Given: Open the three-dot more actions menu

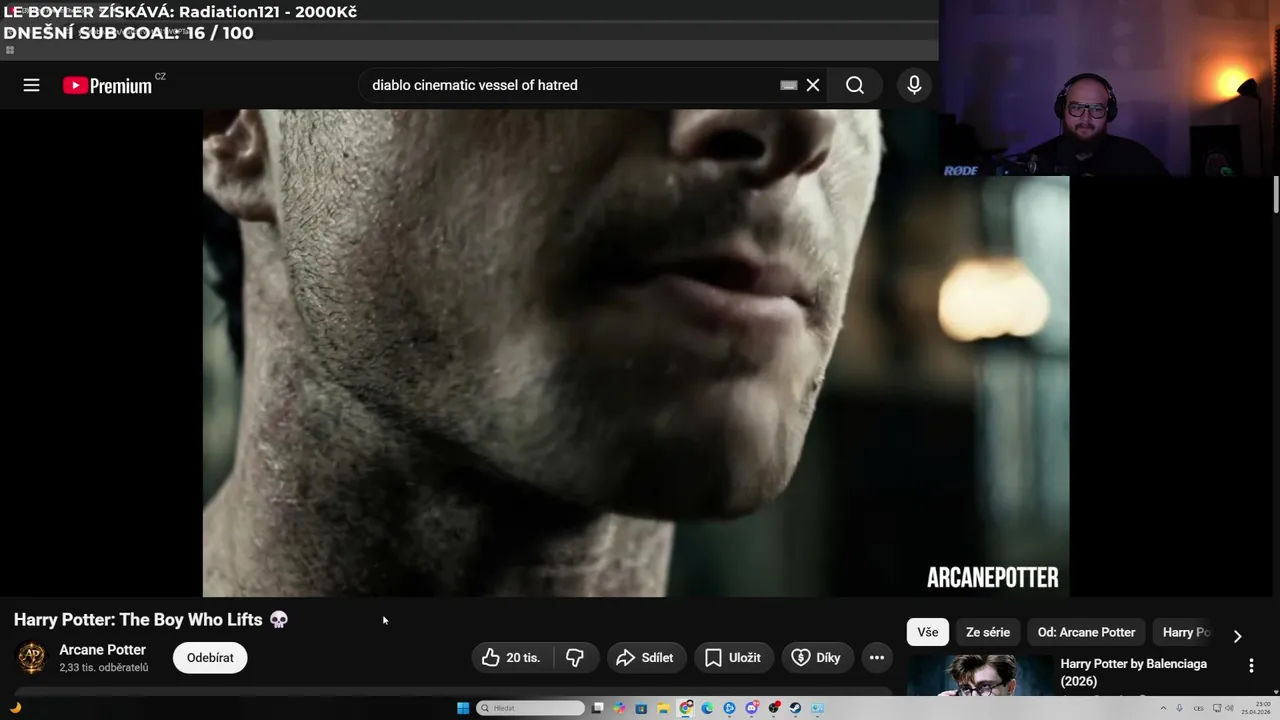Looking at the screenshot, I should click(x=877, y=657).
